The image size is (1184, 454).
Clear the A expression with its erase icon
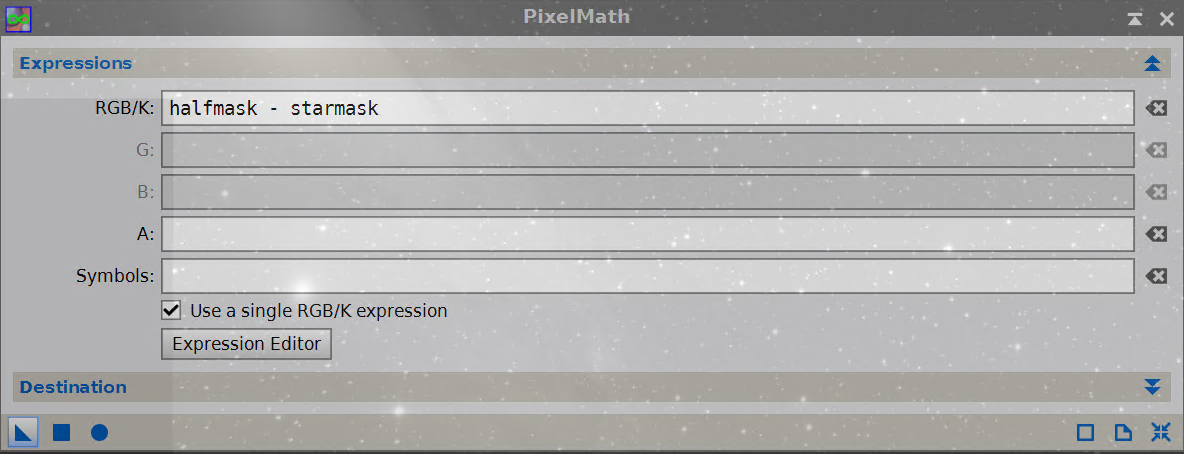pos(1155,234)
